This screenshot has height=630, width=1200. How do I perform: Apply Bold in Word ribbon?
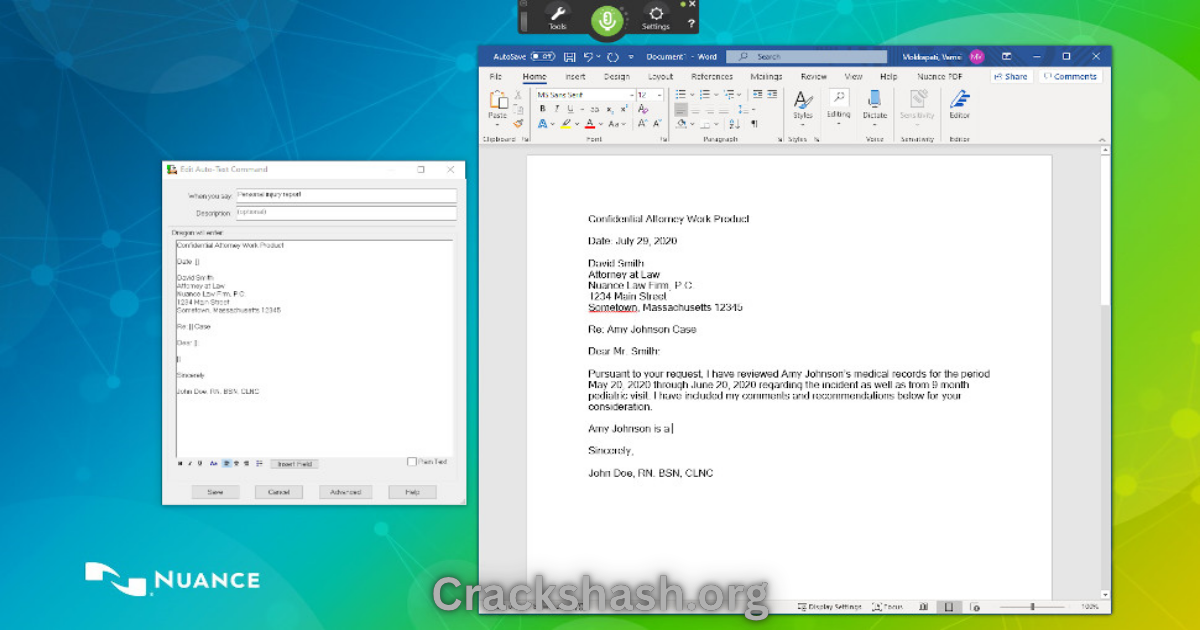(543, 109)
